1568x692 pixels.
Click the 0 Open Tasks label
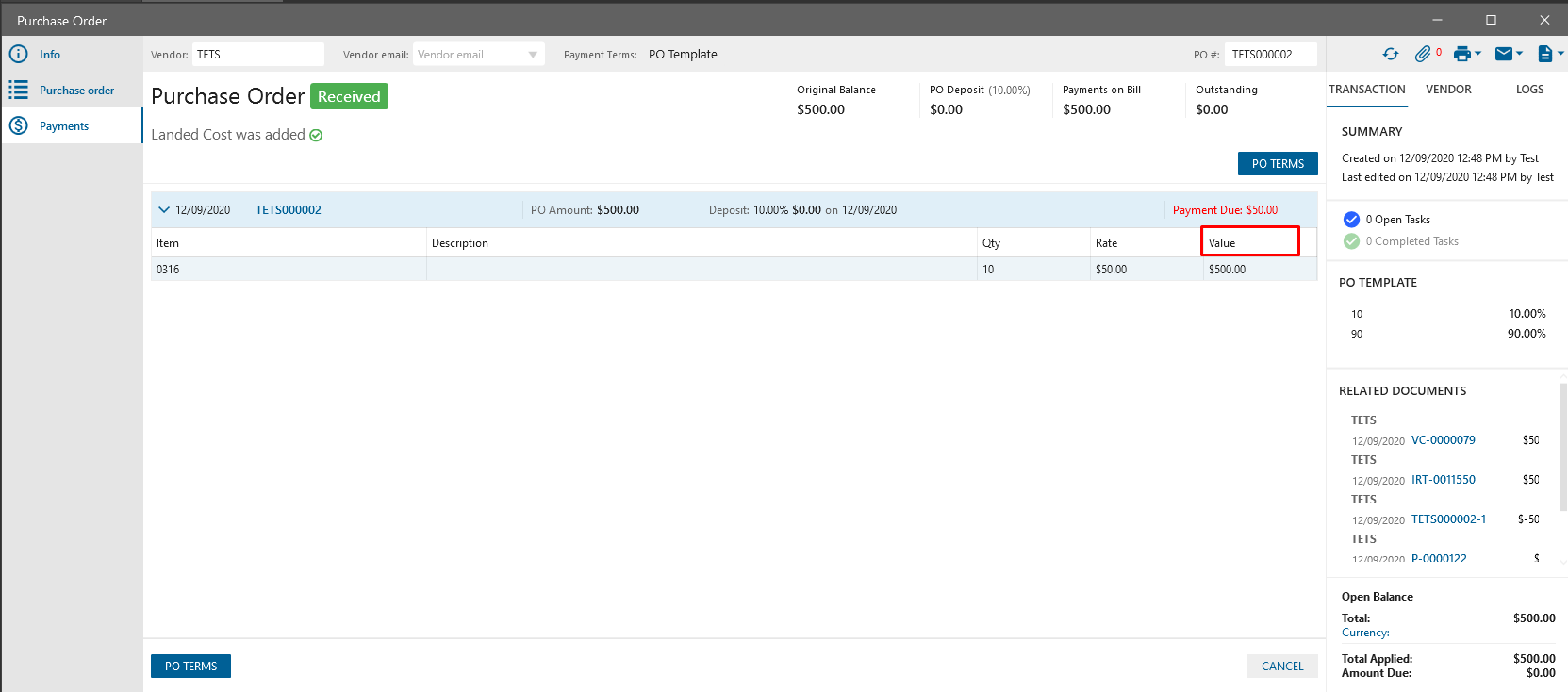pos(1398,220)
